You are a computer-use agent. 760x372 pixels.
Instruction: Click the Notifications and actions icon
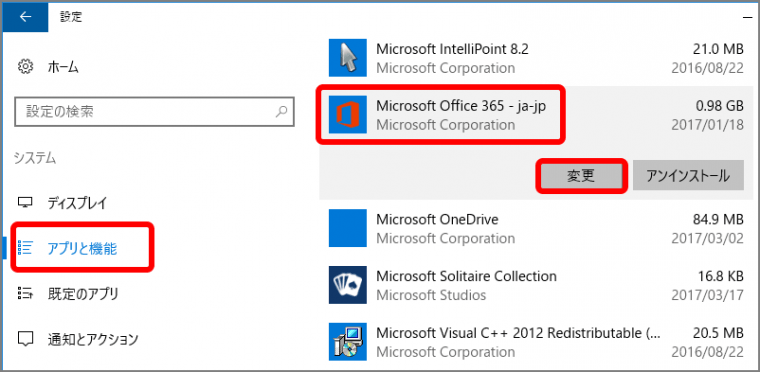pos(25,338)
